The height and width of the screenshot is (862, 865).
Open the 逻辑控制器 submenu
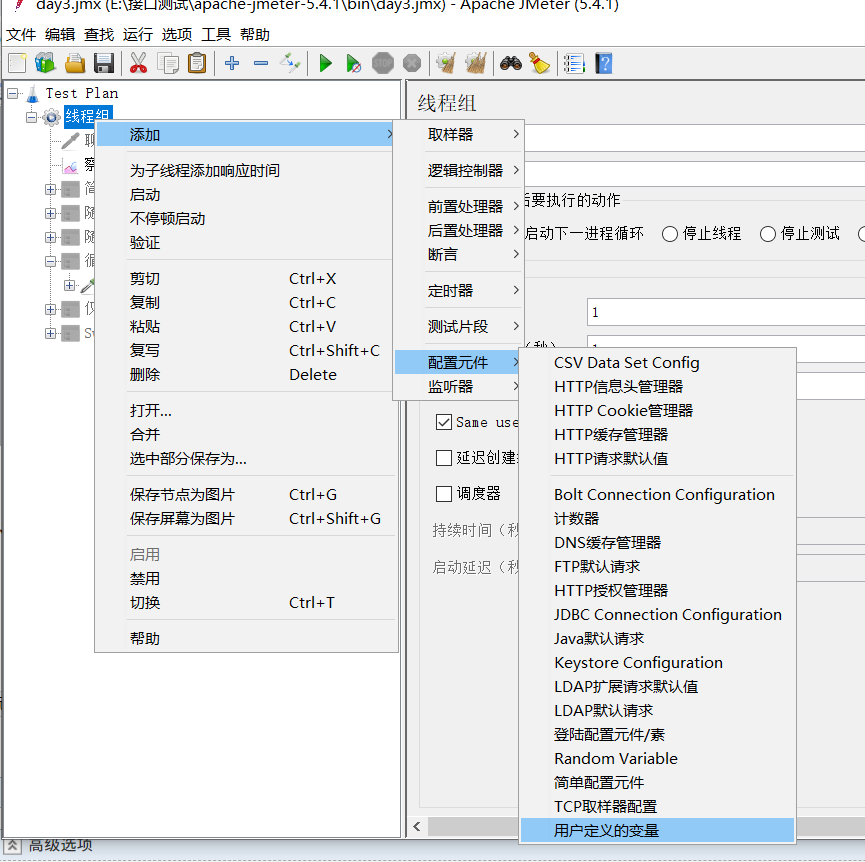click(x=458, y=170)
